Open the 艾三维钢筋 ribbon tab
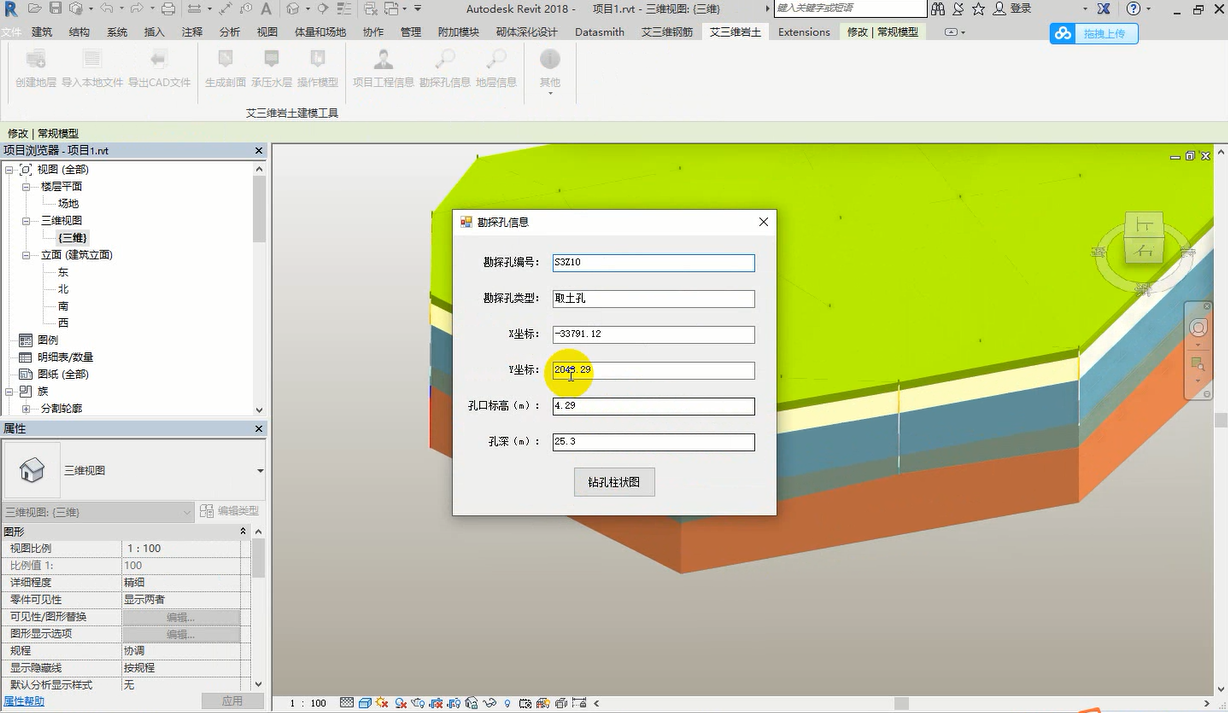 click(x=667, y=32)
